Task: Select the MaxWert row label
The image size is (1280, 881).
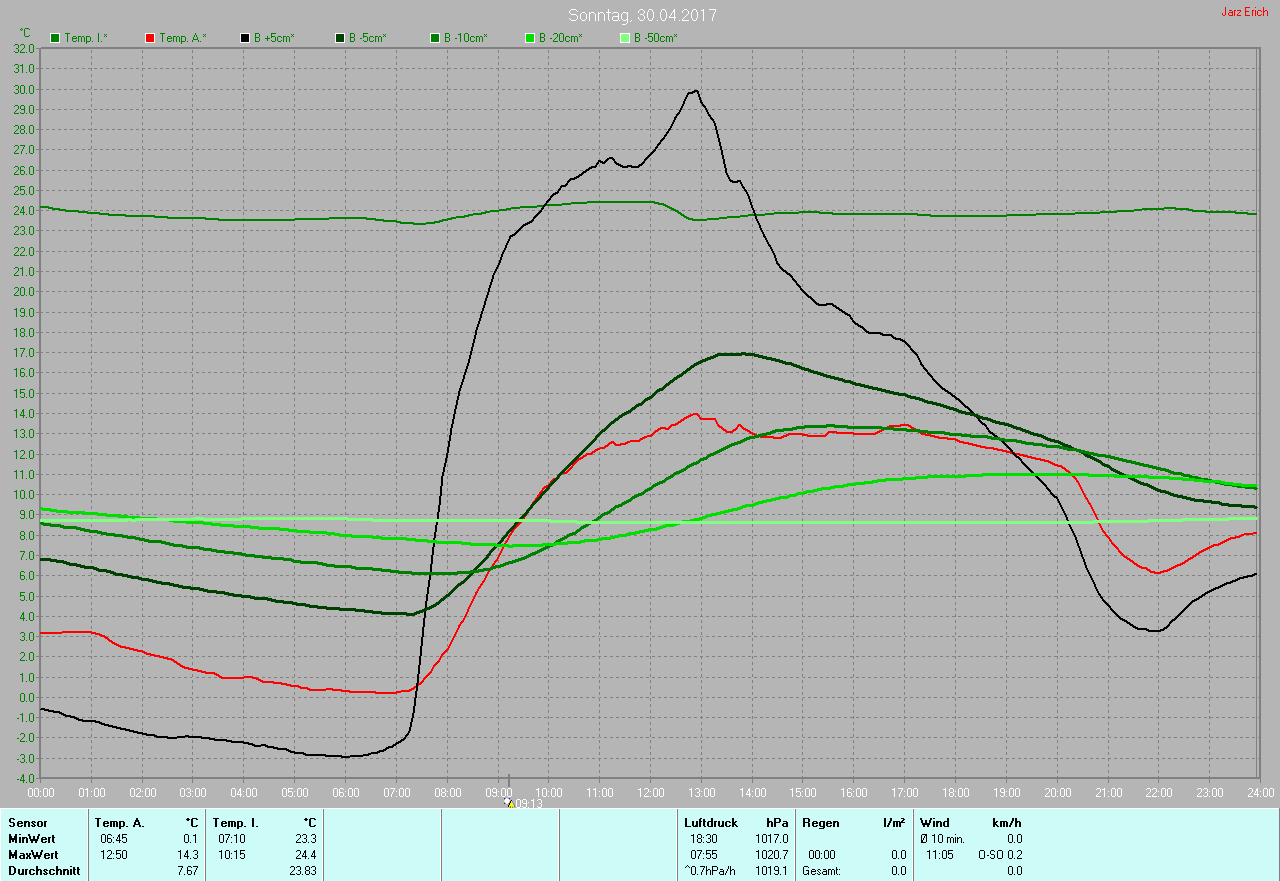Action: [32, 855]
